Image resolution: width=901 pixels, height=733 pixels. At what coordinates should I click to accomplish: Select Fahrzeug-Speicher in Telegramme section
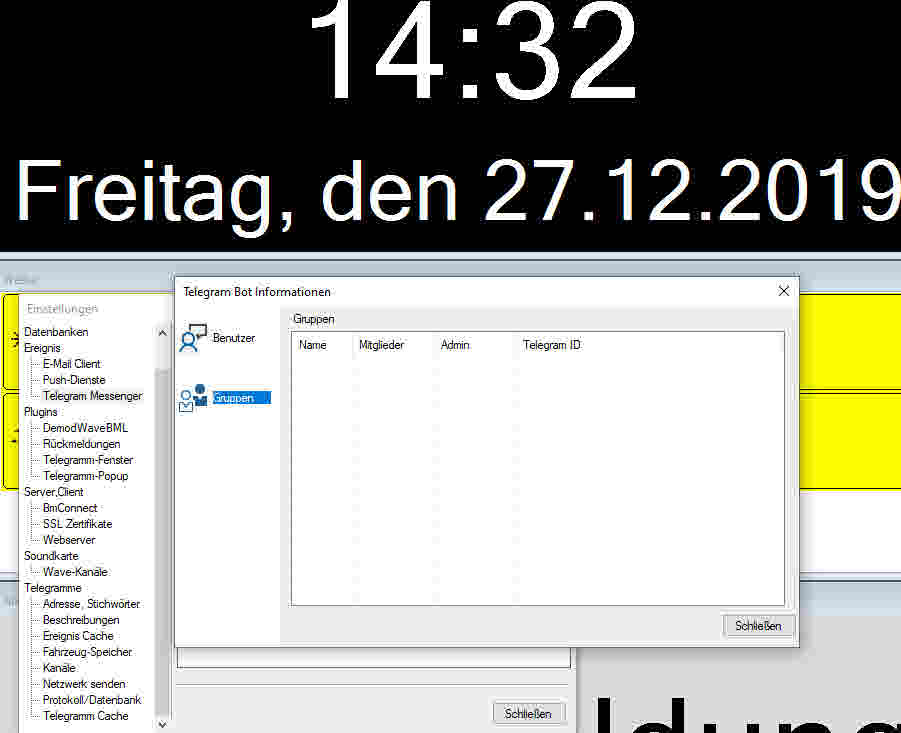(x=87, y=652)
